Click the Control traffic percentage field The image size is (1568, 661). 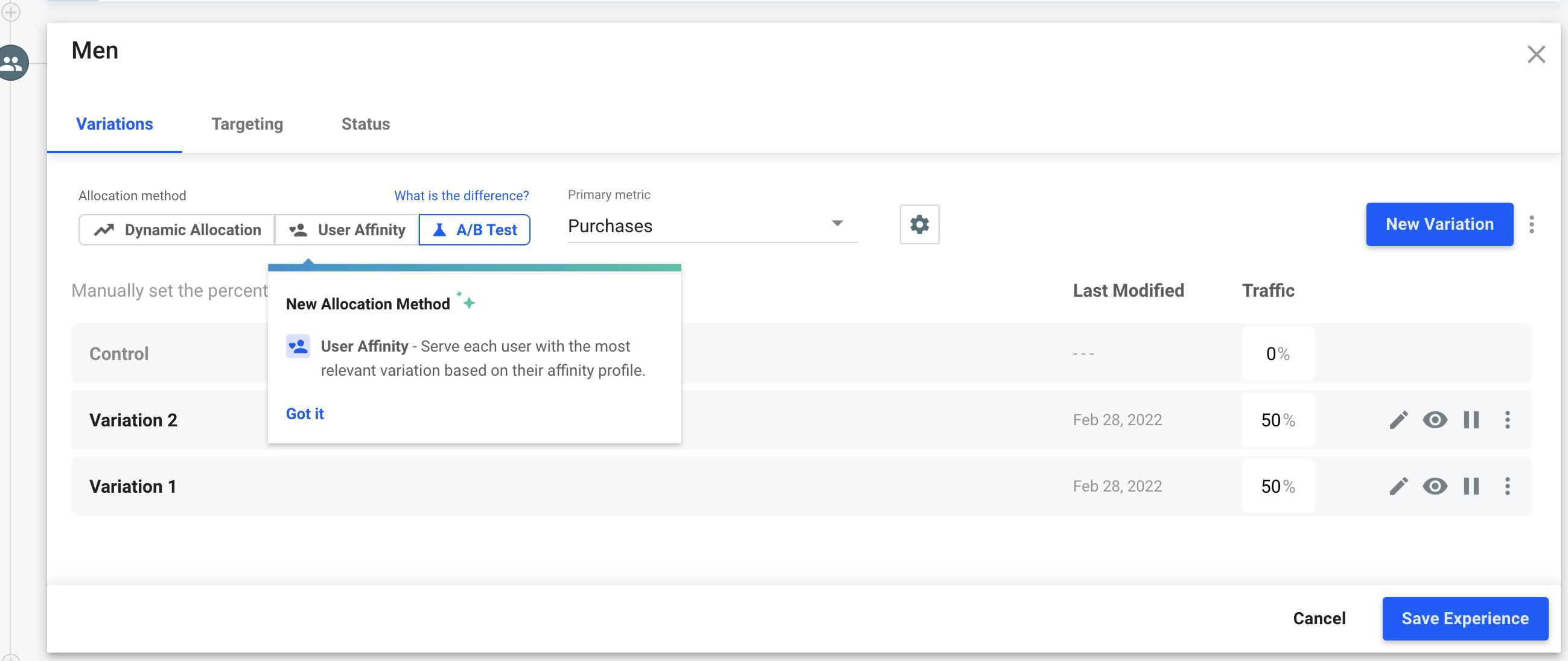pos(1278,354)
